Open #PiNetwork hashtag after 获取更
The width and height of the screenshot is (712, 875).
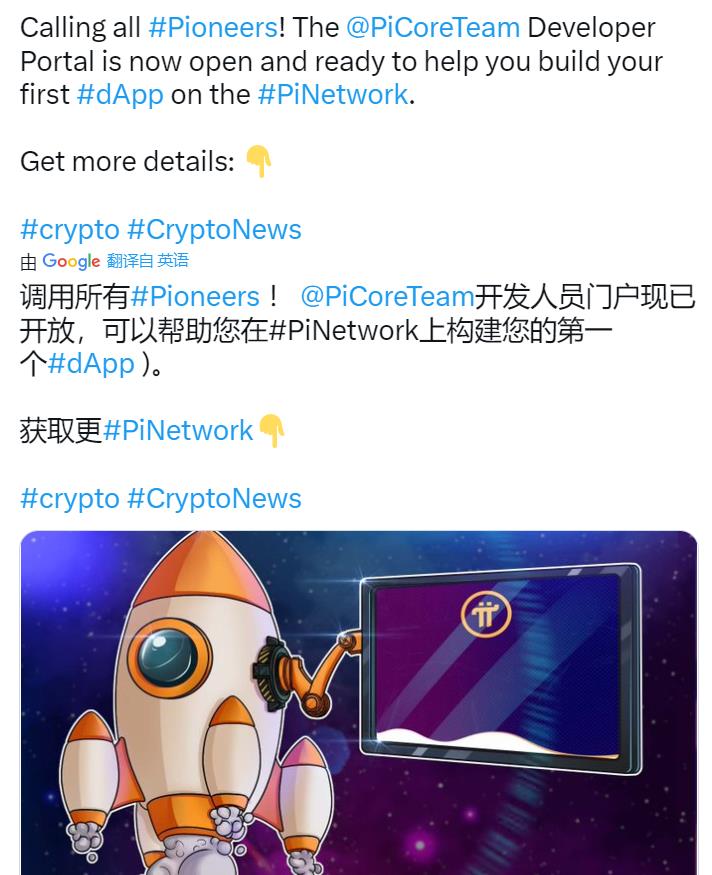point(178,431)
